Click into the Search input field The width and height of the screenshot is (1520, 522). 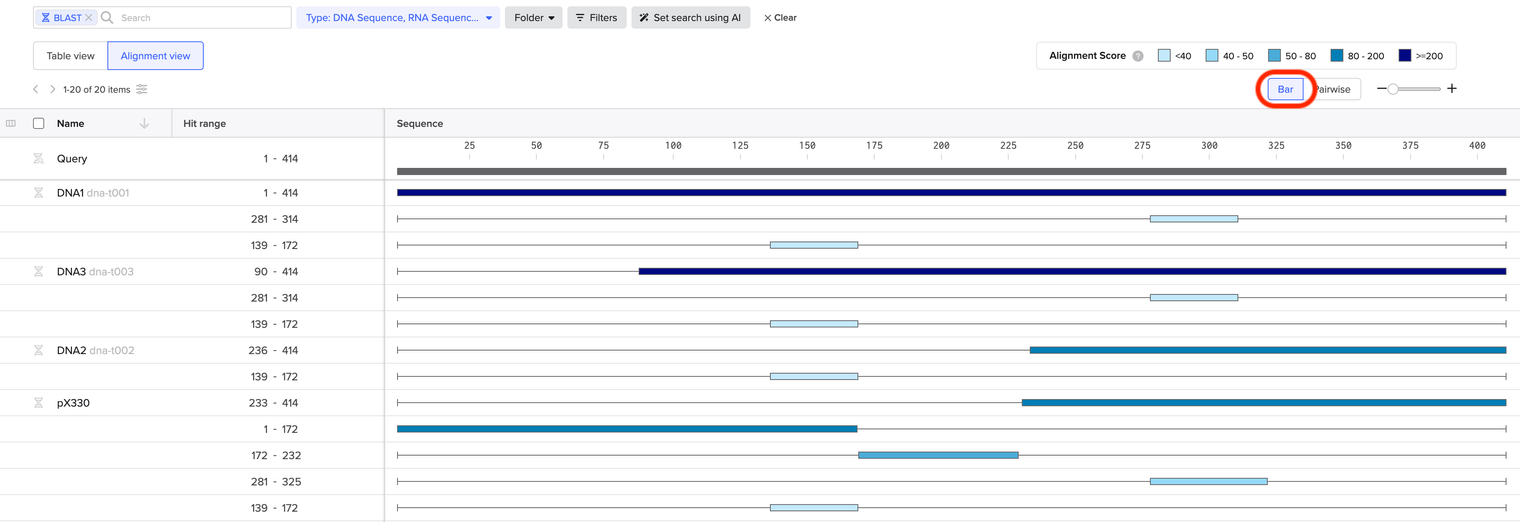click(x=200, y=18)
